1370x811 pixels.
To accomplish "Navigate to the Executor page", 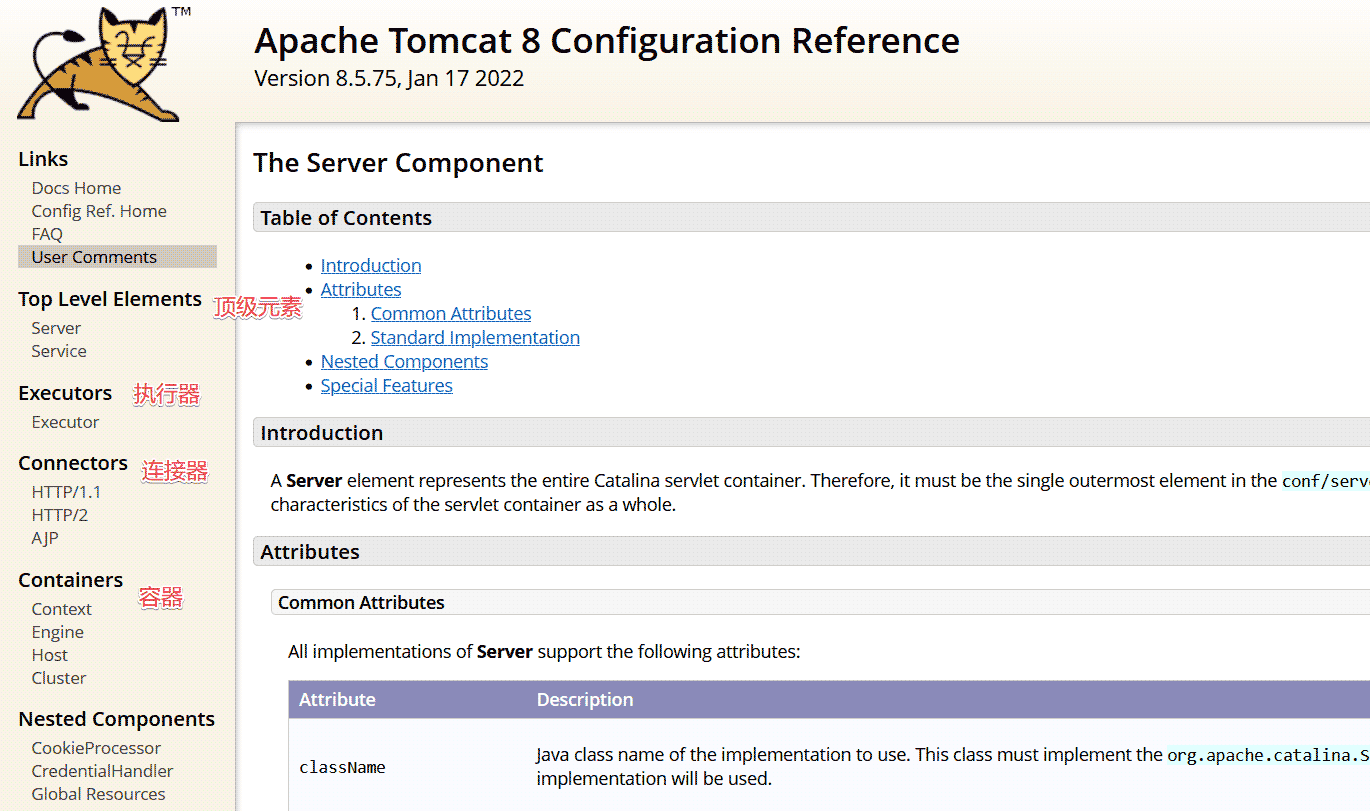I will click(65, 422).
